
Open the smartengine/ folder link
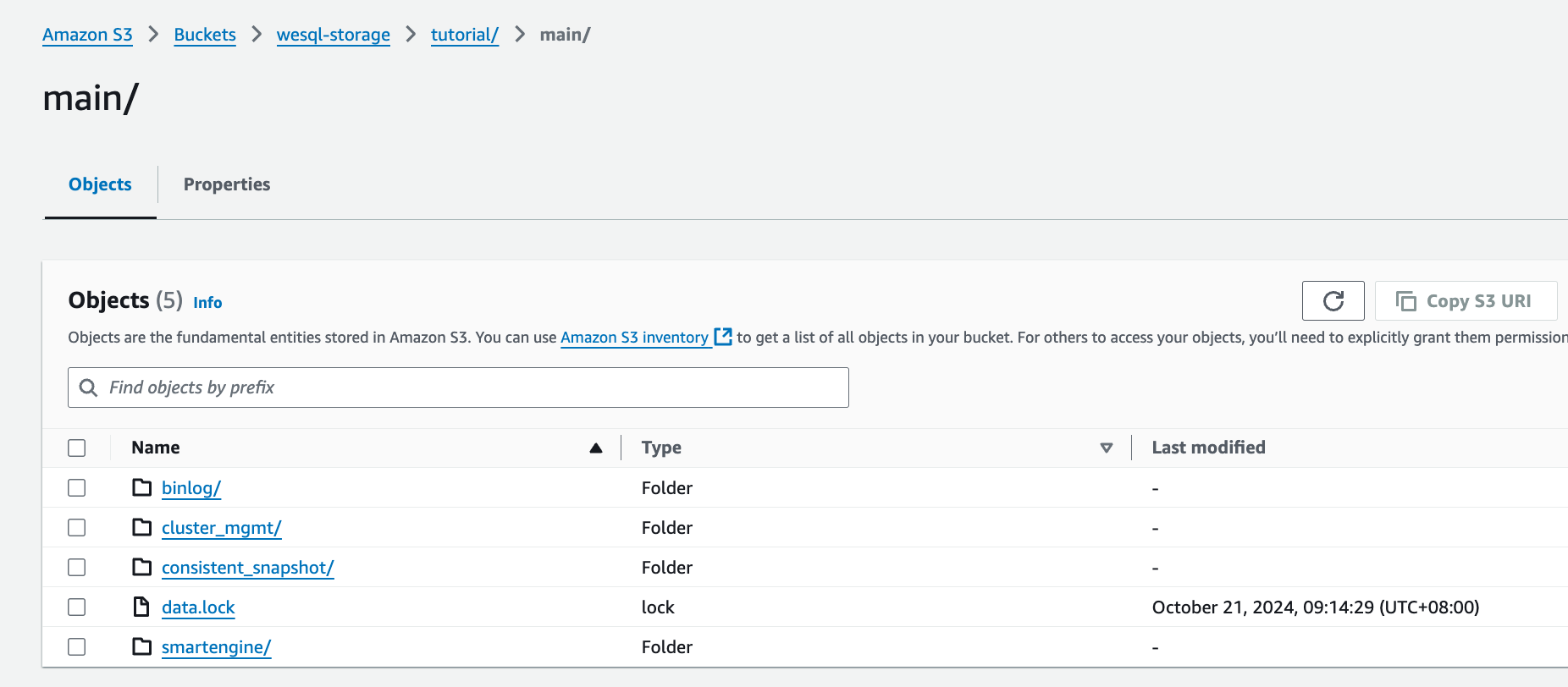tap(217, 647)
